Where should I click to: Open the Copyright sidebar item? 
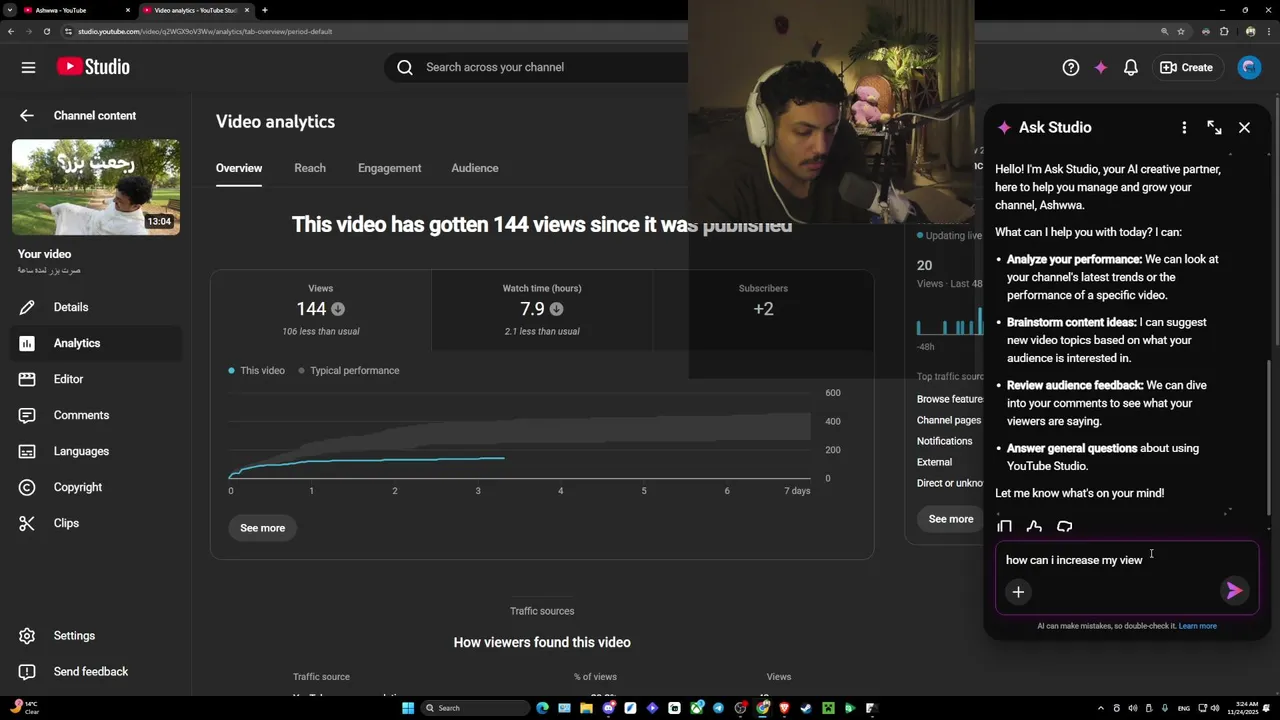coord(96,487)
